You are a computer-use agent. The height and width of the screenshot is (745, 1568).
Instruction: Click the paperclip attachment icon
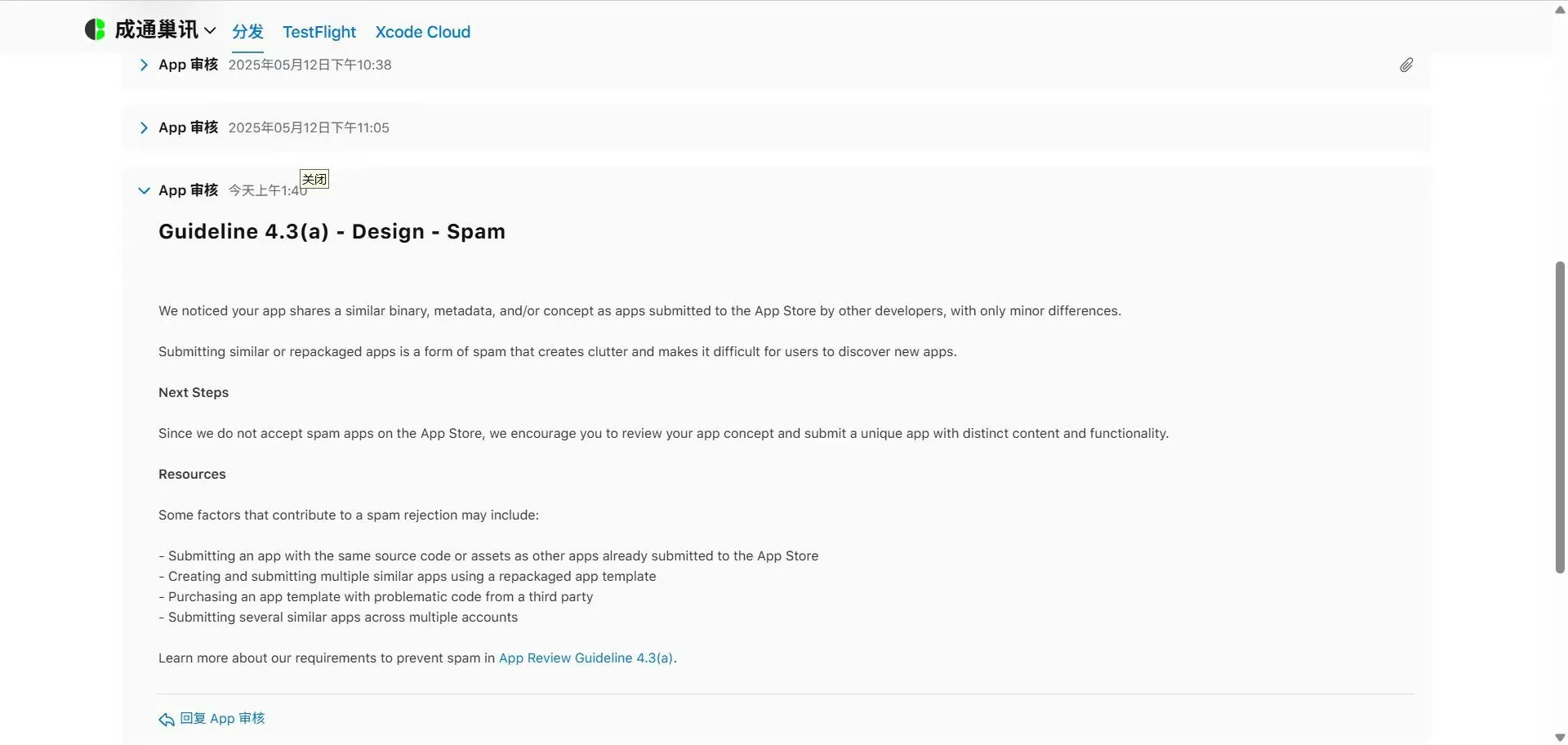coord(1406,65)
